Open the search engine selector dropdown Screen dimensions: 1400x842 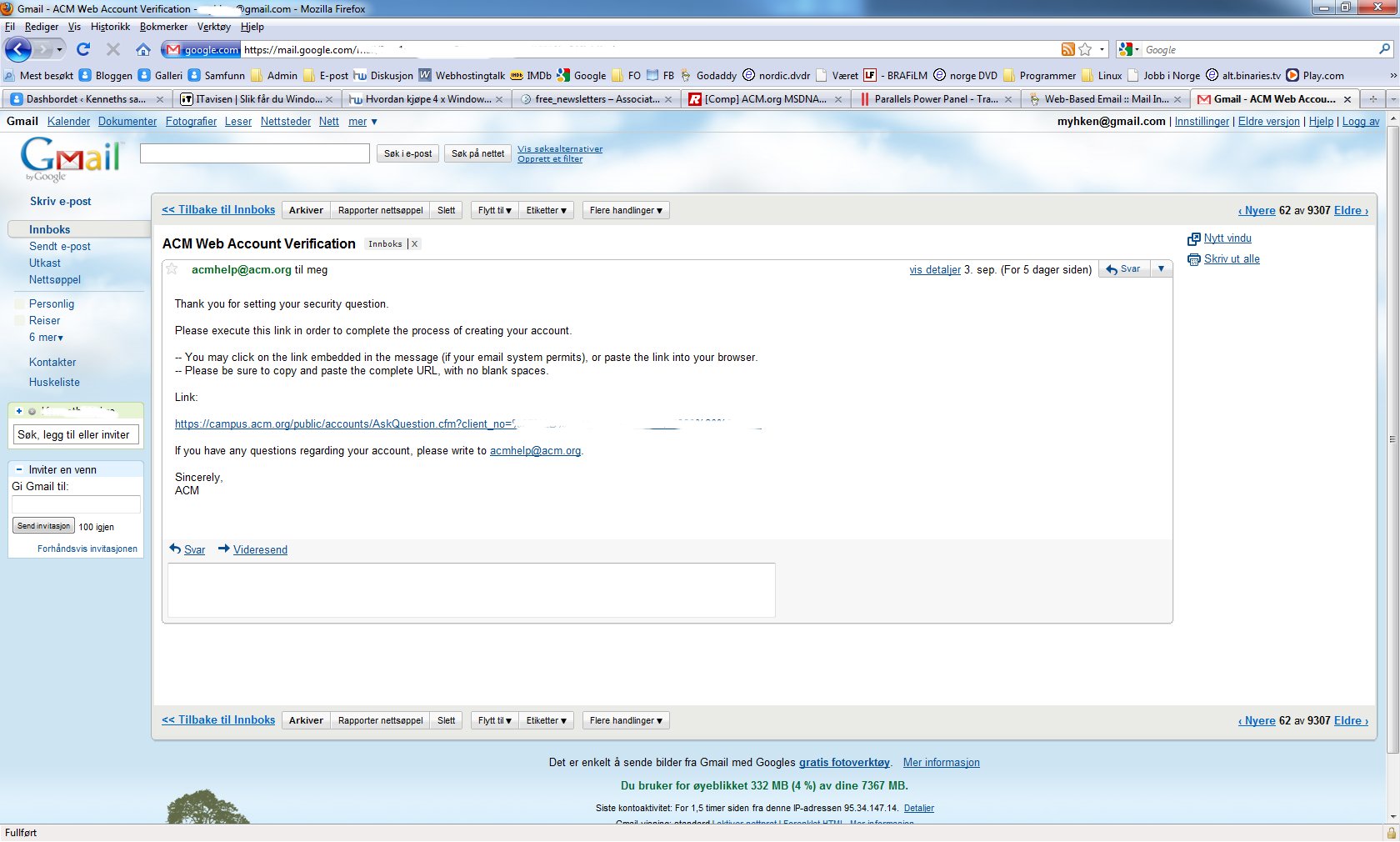click(1128, 49)
